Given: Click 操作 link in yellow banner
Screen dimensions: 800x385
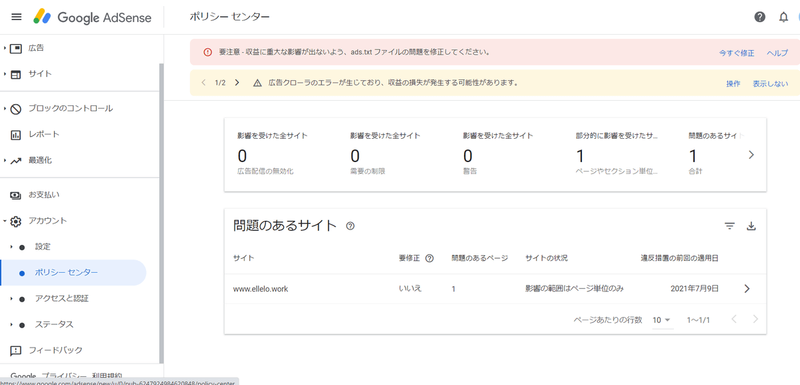Looking at the screenshot, I should pyautogui.click(x=733, y=84).
